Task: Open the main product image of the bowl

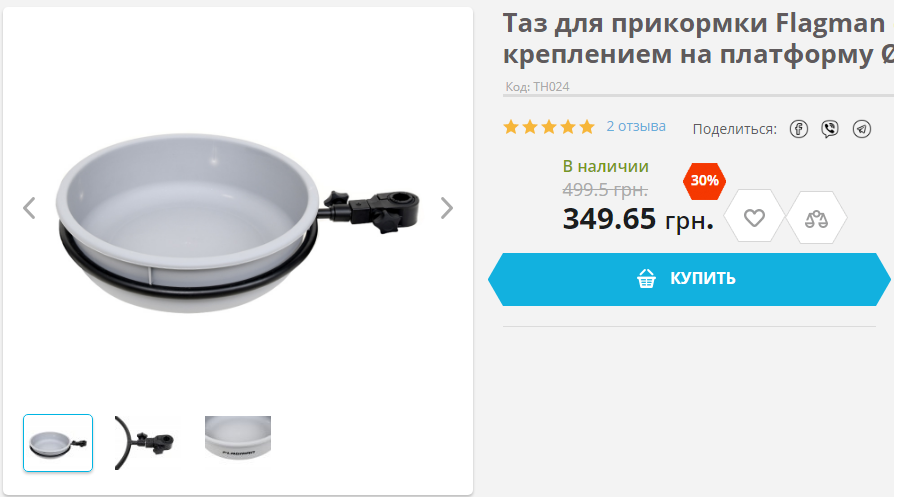Action: tap(238, 223)
